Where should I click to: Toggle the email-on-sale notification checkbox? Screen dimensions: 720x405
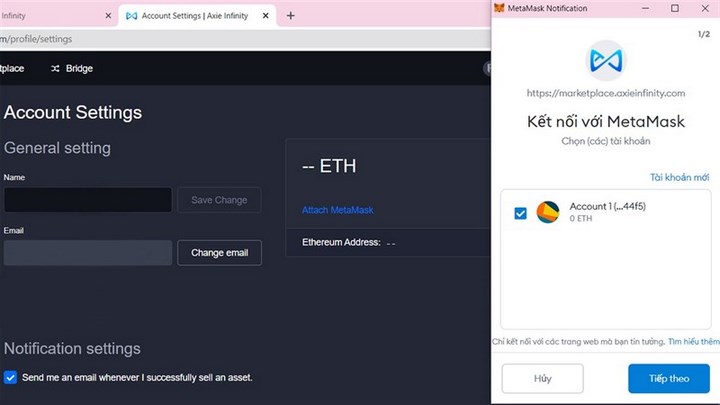click(11, 377)
